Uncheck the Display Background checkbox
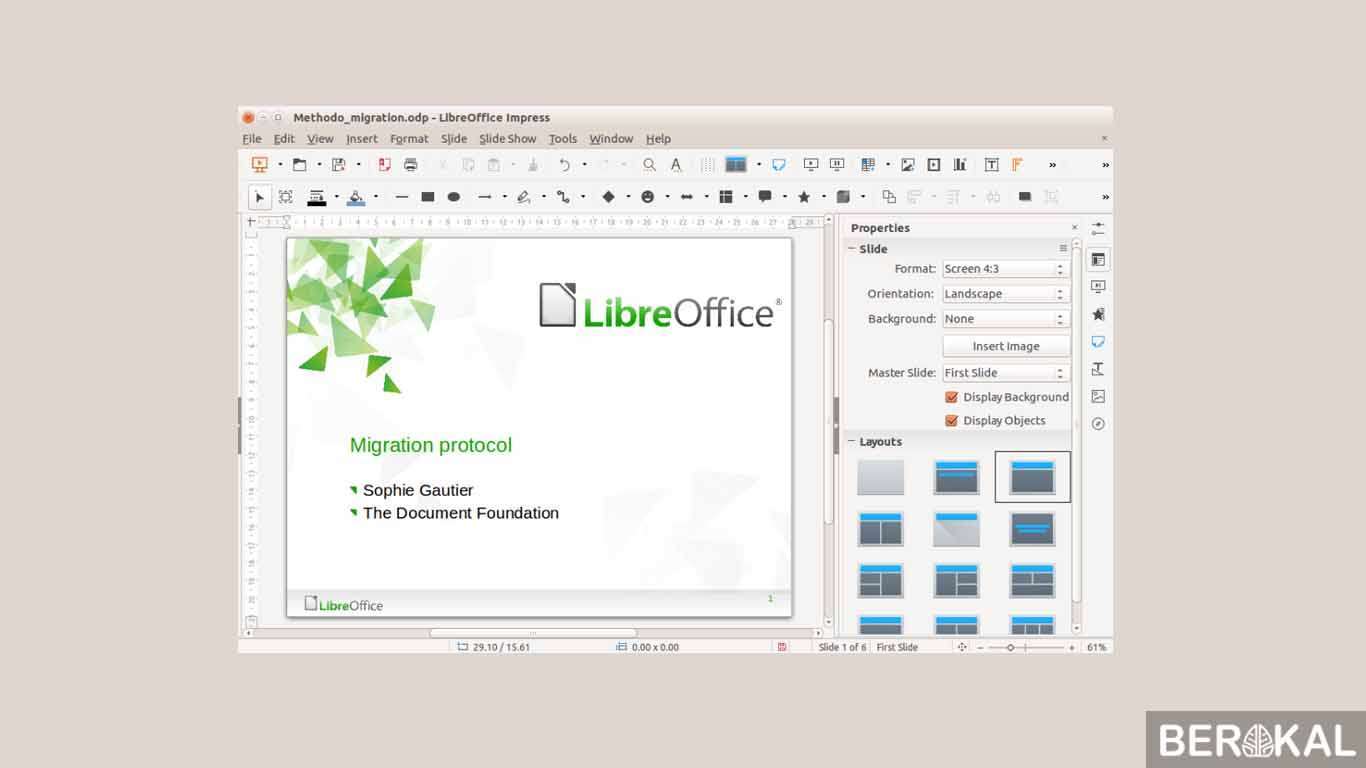Image resolution: width=1366 pixels, height=768 pixels. 951,396
